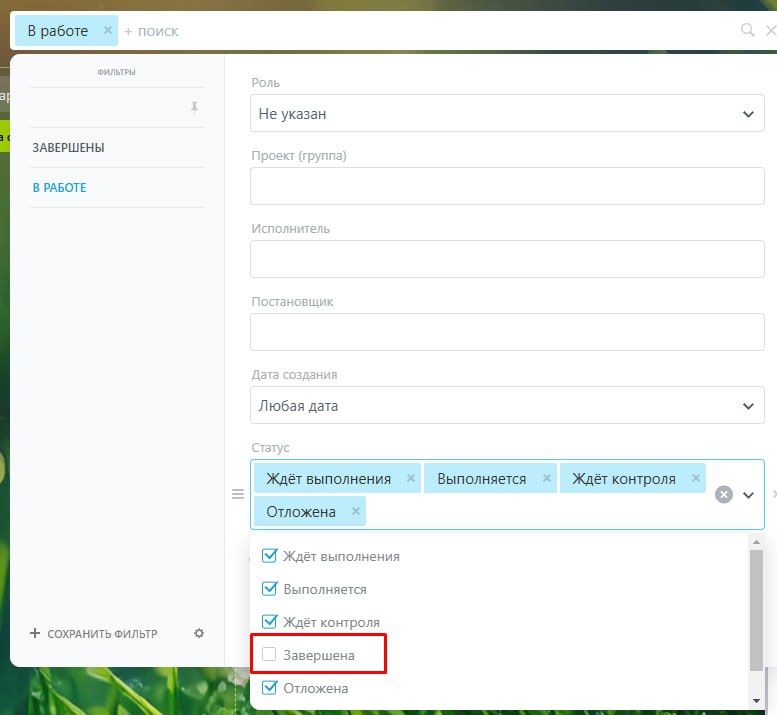Click the 'Выполняется' tag in Статус field

tap(491, 478)
